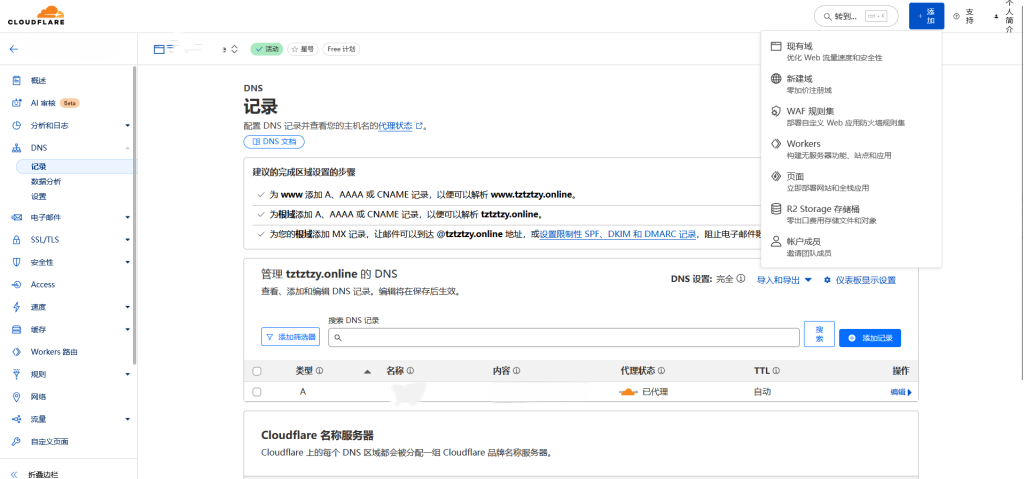Expand 安全性 sidebar section
The height and width of the screenshot is (479, 1024).
pos(127,262)
